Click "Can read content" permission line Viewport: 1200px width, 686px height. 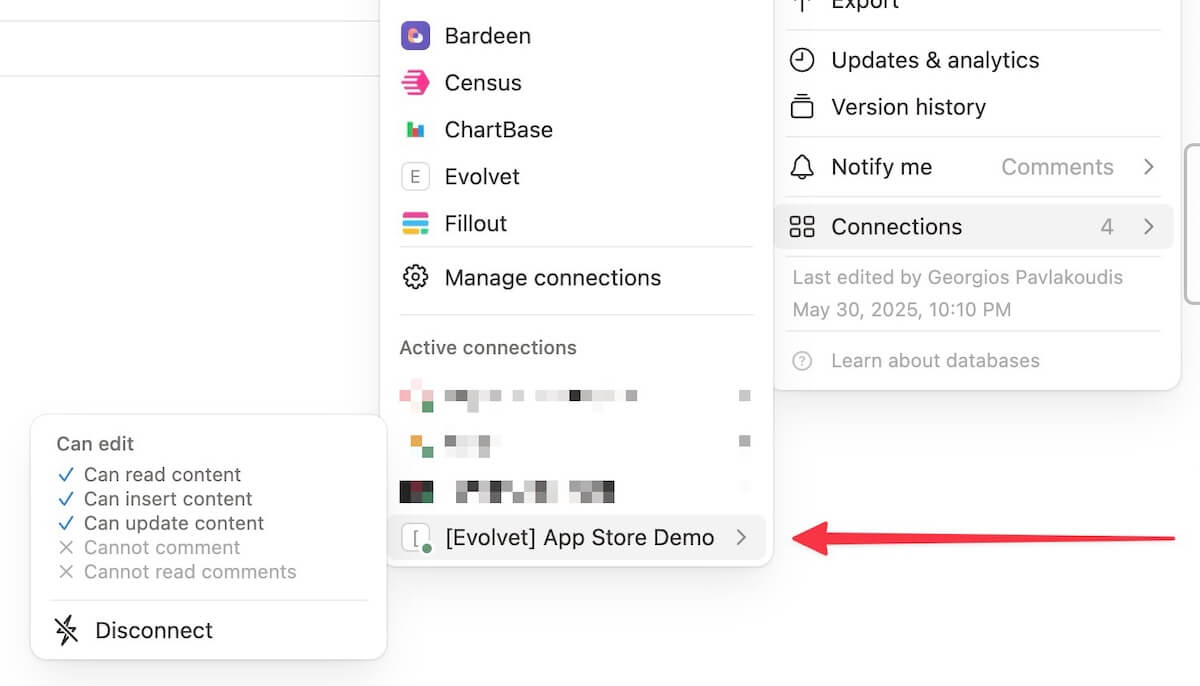162,475
